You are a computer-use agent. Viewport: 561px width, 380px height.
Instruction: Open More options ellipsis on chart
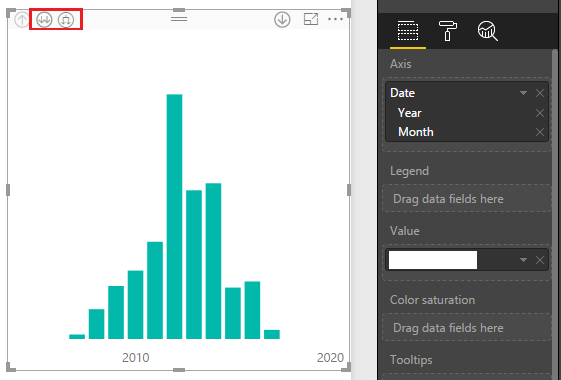coord(335,19)
